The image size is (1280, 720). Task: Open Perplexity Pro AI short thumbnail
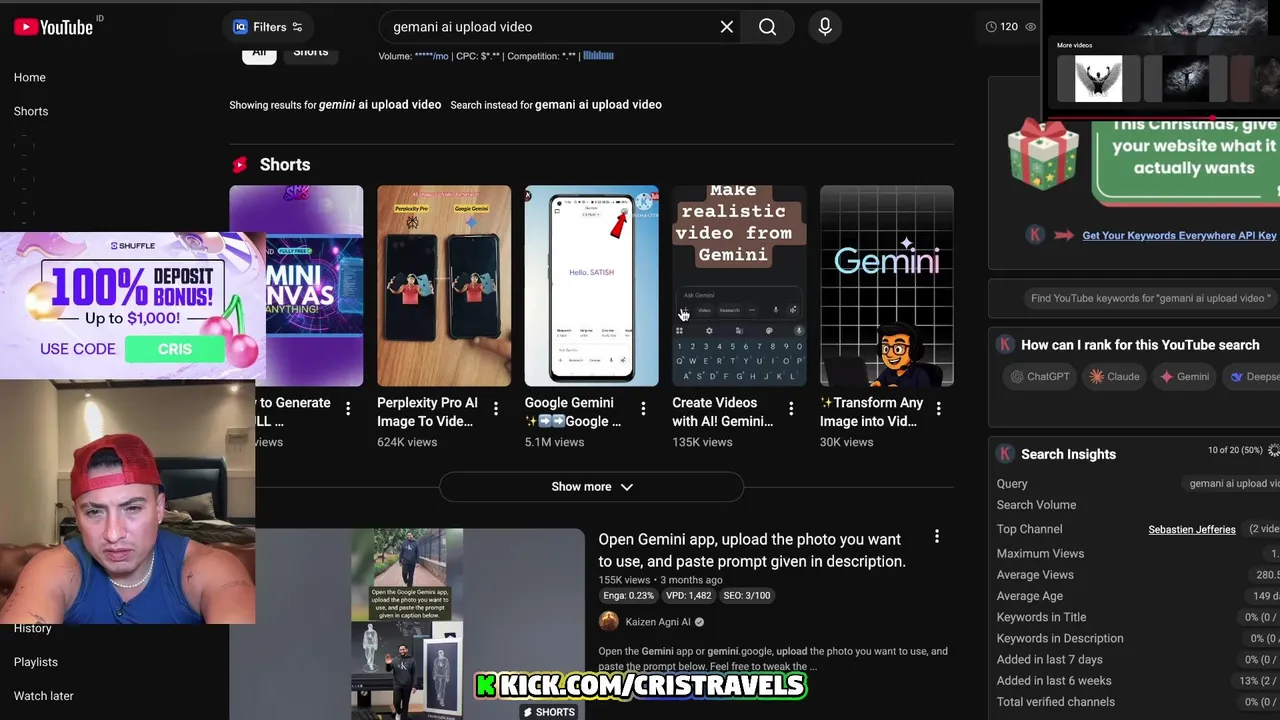pos(444,285)
